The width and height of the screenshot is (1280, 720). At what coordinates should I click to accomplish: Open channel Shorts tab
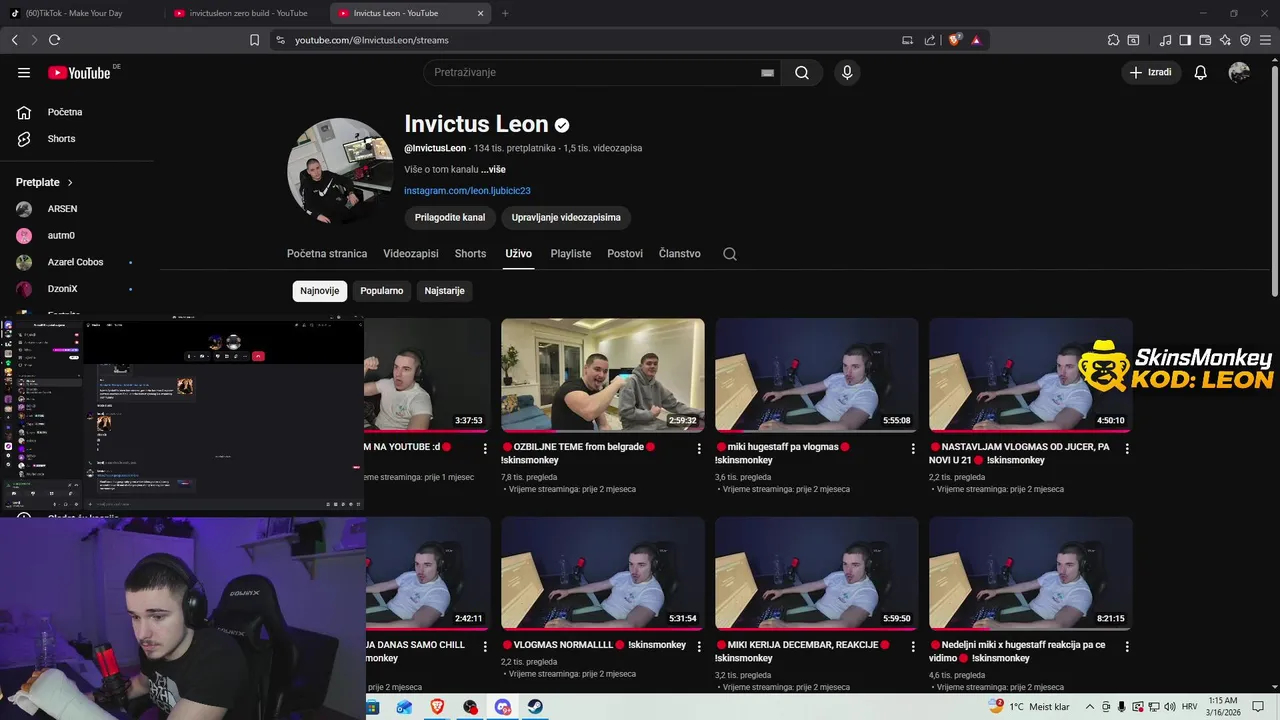click(x=470, y=254)
